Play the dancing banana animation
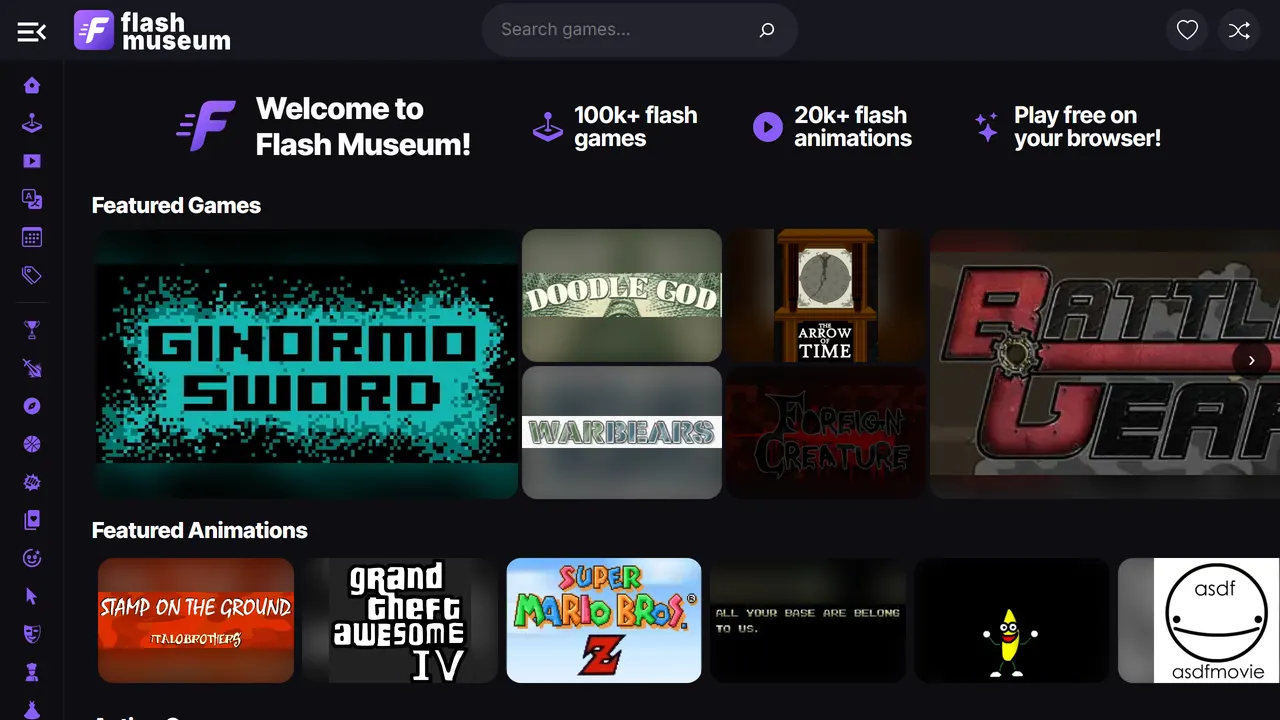The image size is (1280, 720). pyautogui.click(x=1012, y=620)
